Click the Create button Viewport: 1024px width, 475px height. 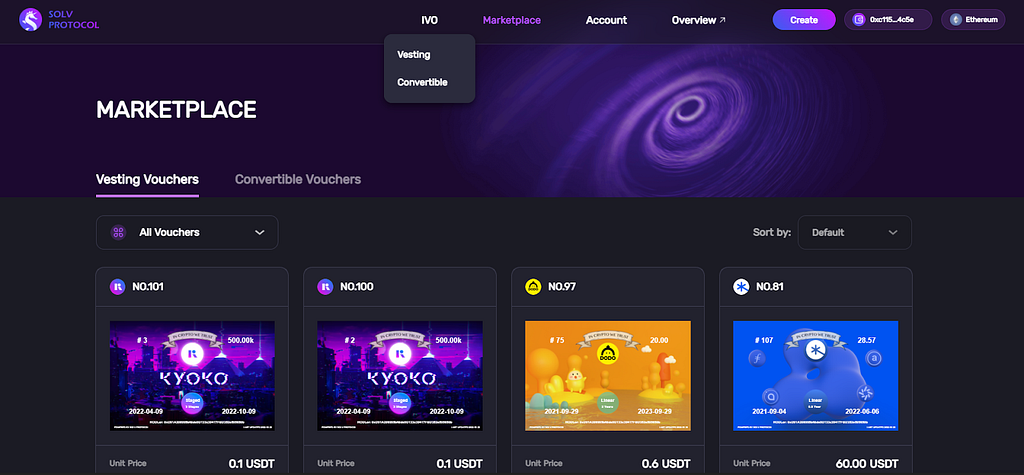(x=804, y=20)
